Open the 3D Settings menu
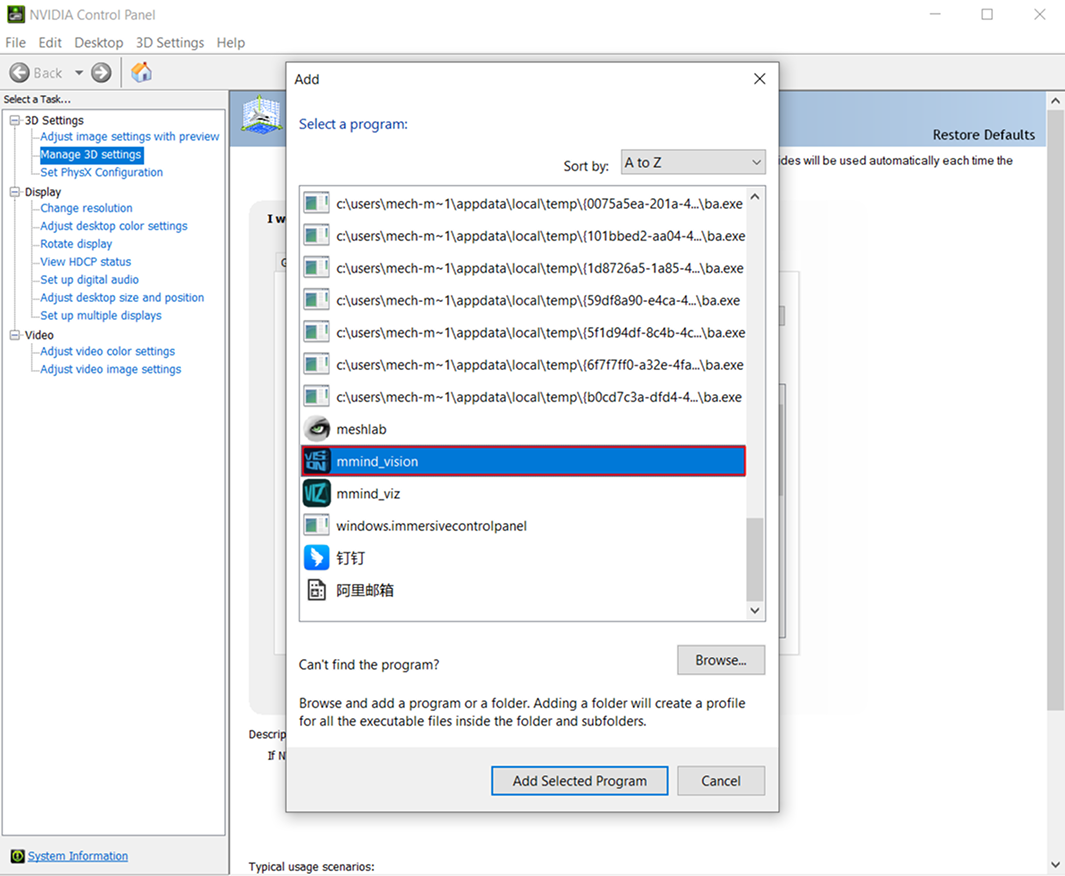Screen dimensions: 1065x876 169,43
